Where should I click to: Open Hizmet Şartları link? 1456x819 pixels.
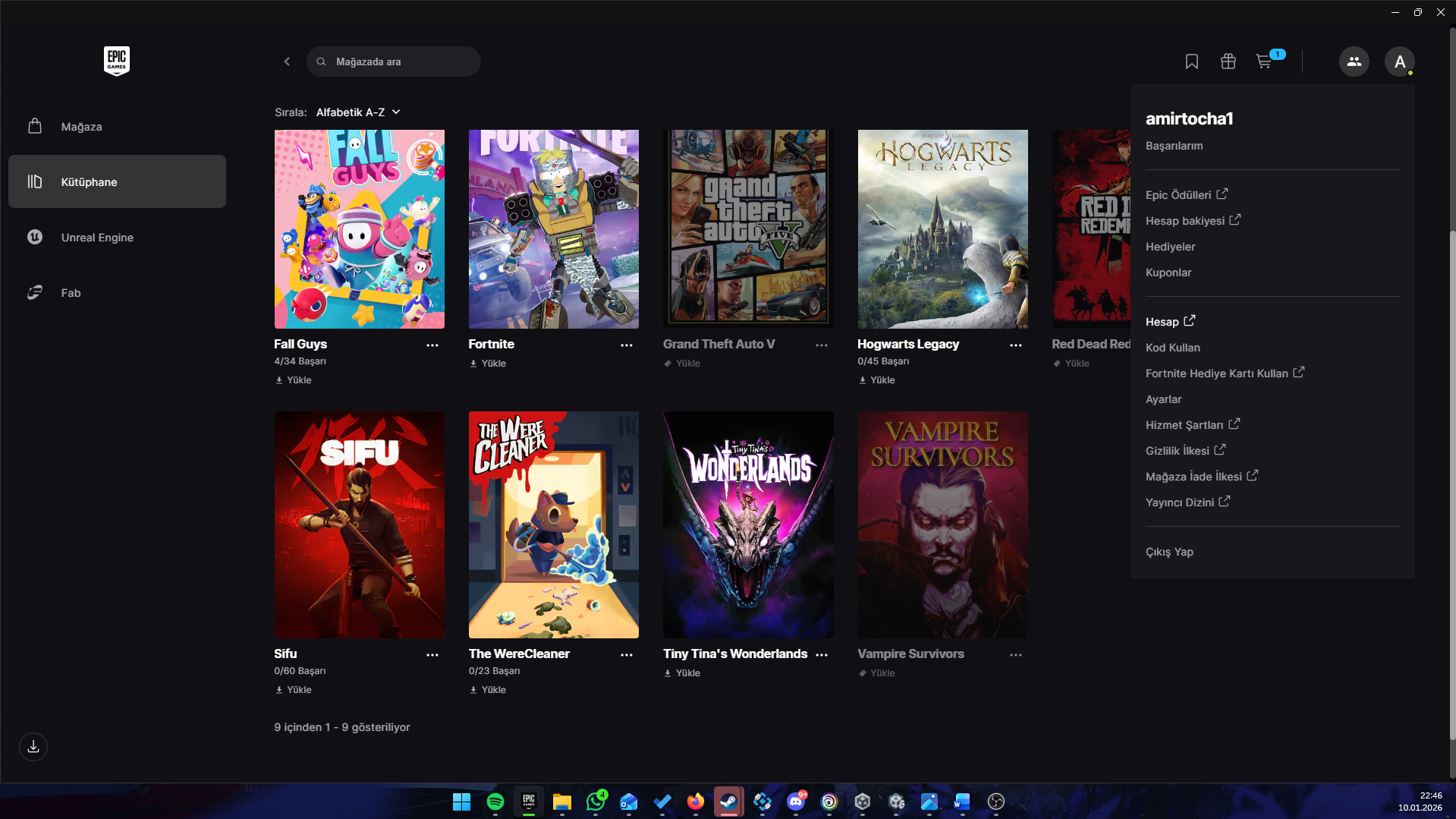pyautogui.click(x=1193, y=425)
